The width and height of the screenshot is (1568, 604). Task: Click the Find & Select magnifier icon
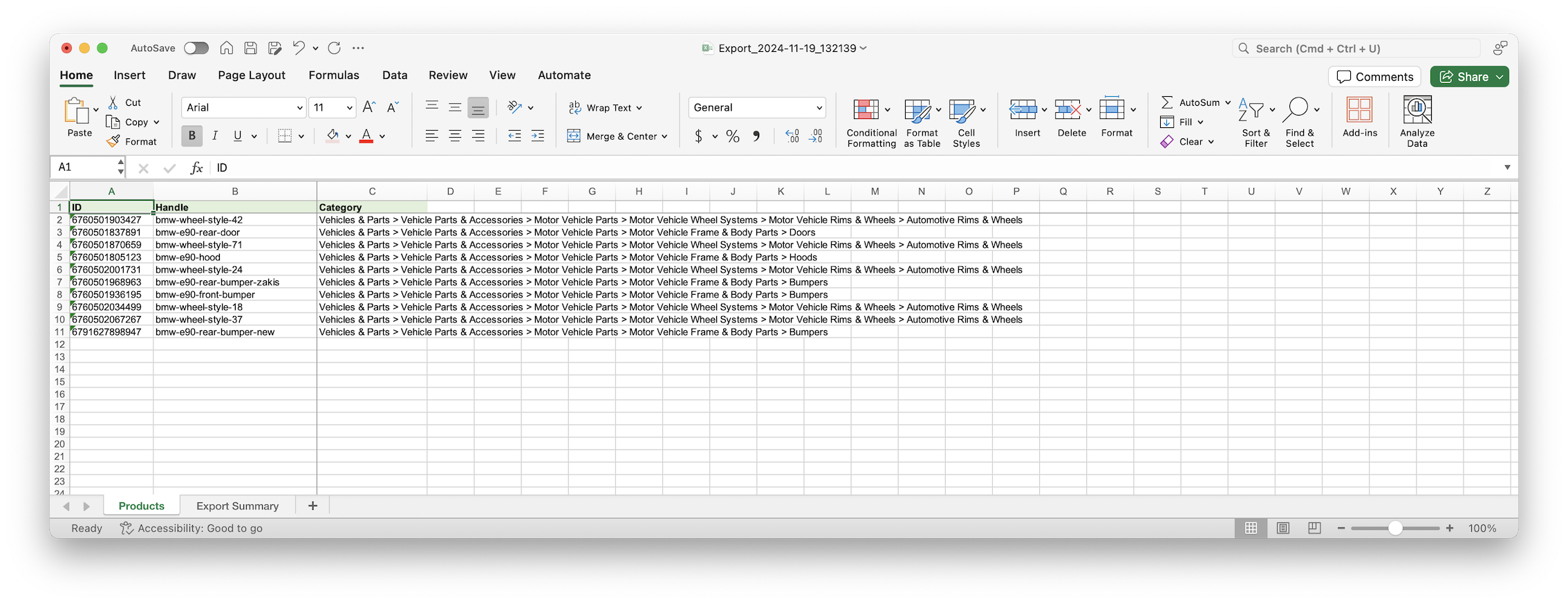[1296, 109]
